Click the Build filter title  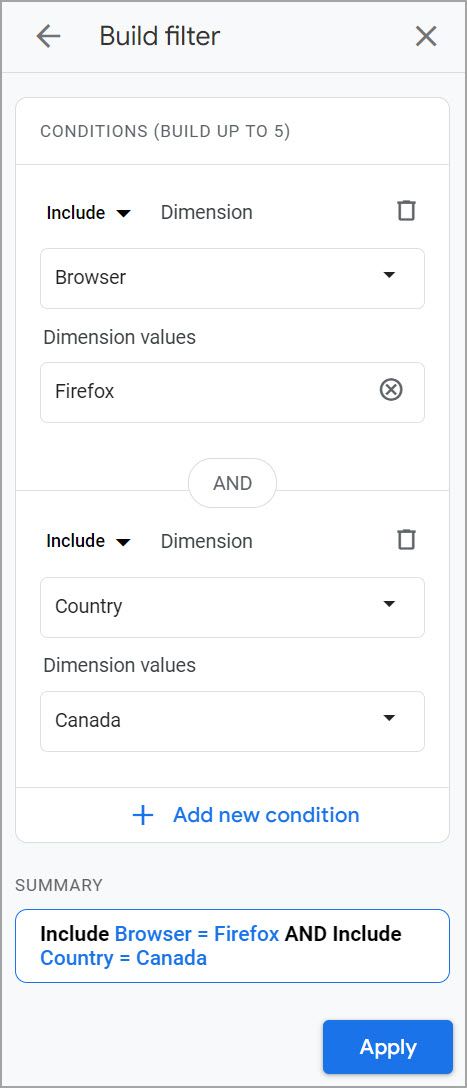click(160, 36)
